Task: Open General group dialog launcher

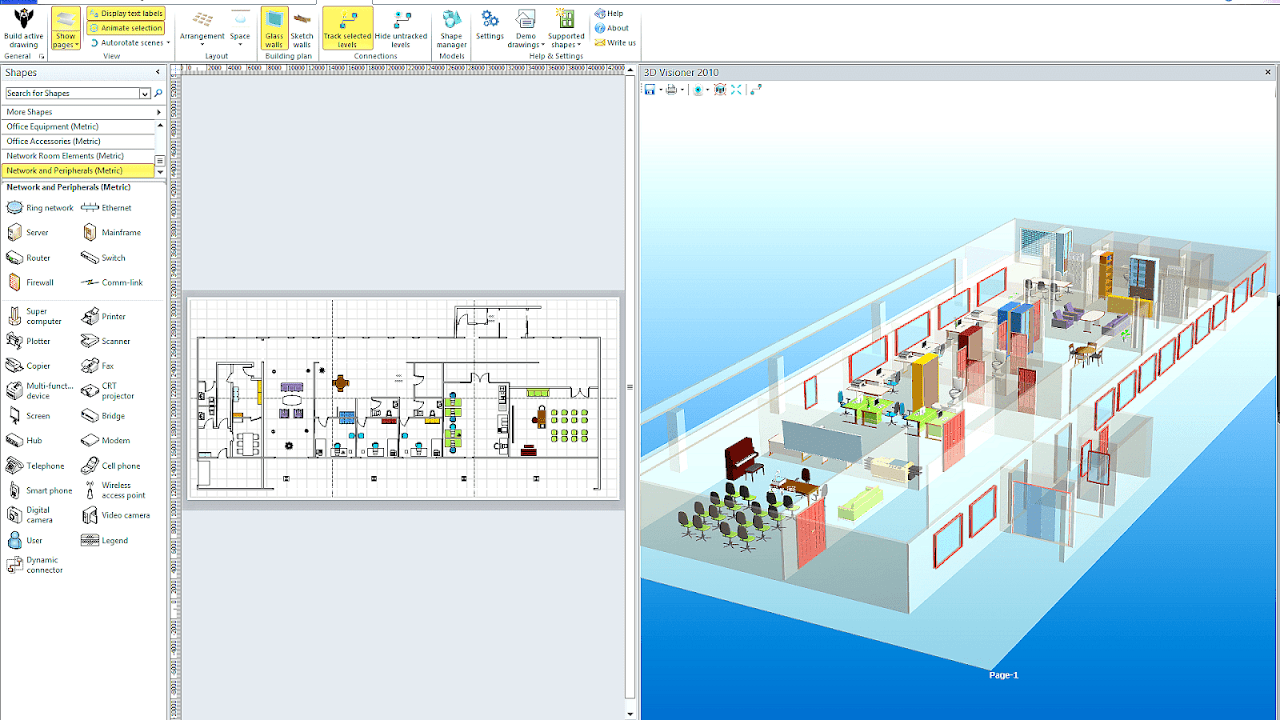Action: (x=42, y=57)
